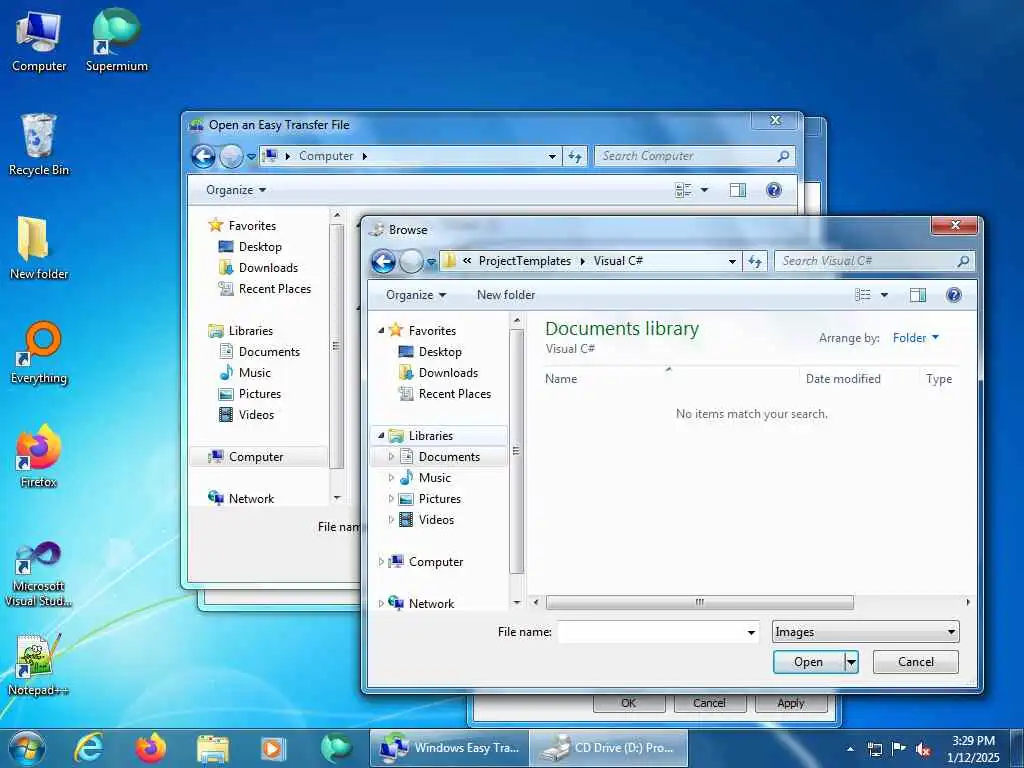Image resolution: width=1024 pixels, height=768 pixels.
Task: Click muted volume icon in system tray
Action: click(923, 750)
